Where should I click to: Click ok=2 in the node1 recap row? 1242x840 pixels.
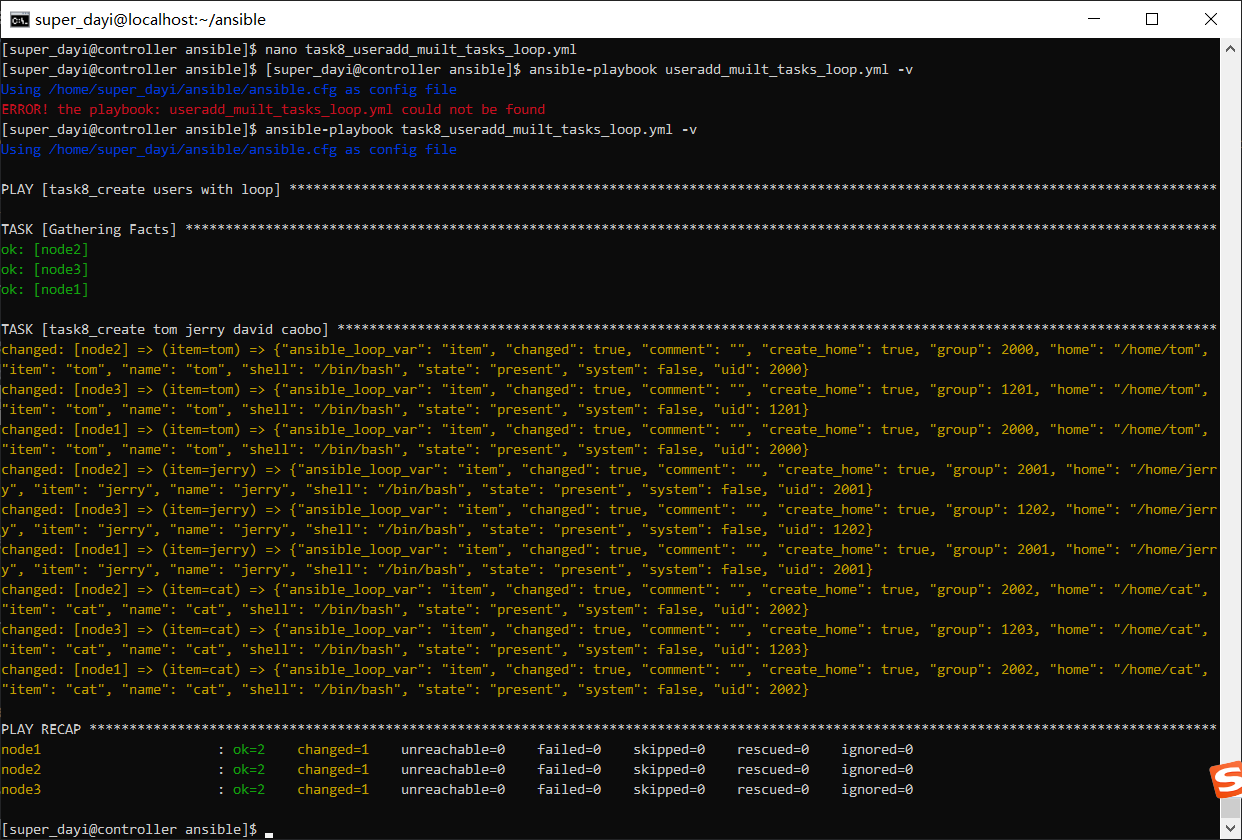pyautogui.click(x=249, y=749)
